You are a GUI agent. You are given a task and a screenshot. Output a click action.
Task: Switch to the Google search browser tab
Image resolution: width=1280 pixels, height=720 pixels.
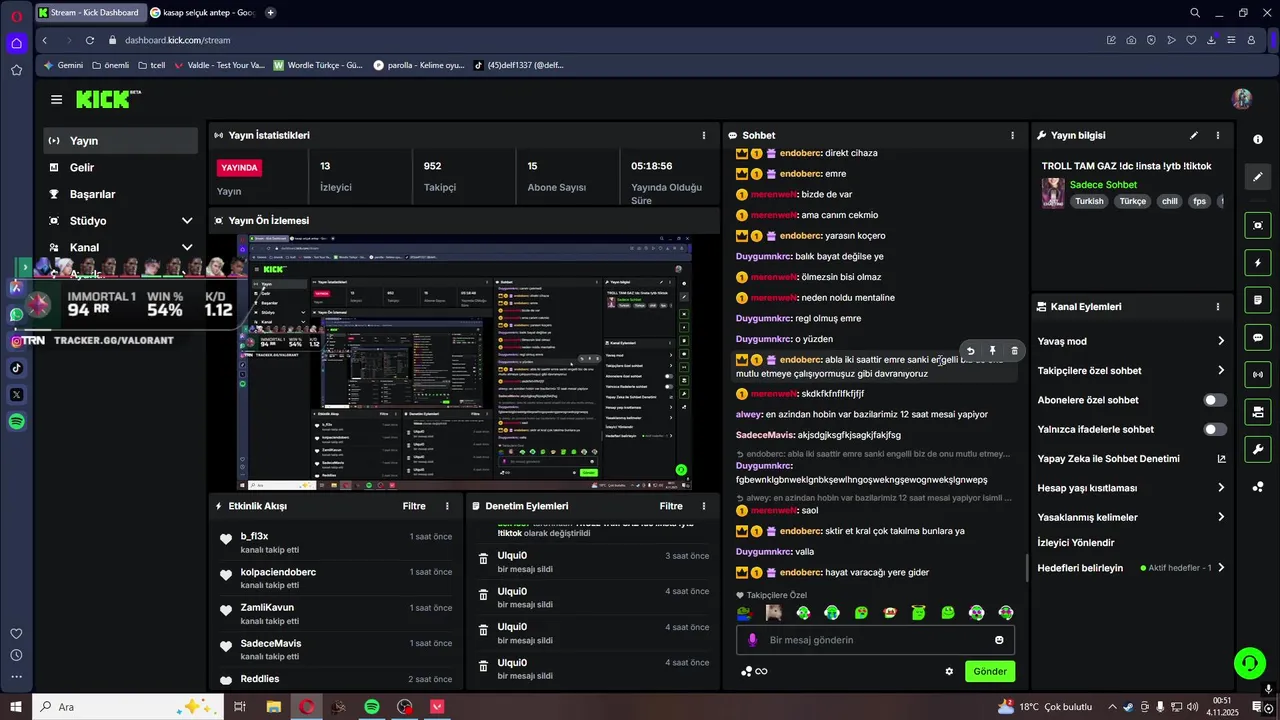(x=203, y=13)
